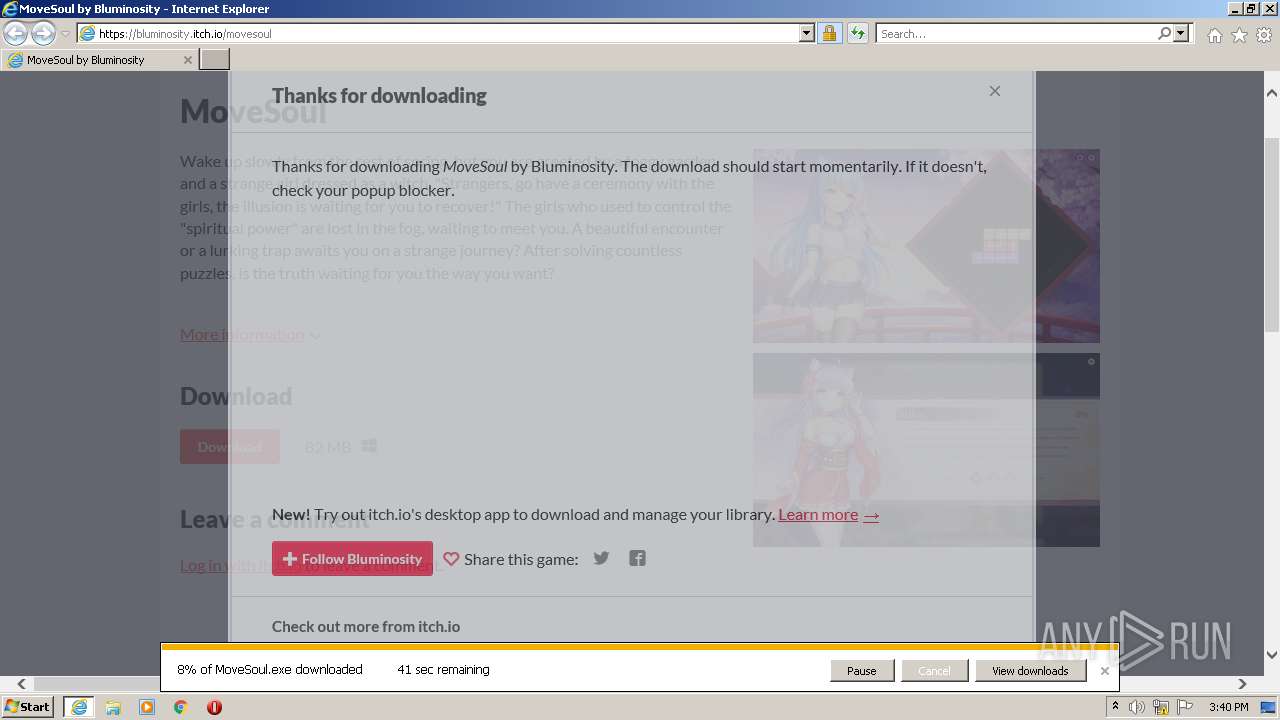
Task: Click the address bar URL field
Action: click(438, 33)
